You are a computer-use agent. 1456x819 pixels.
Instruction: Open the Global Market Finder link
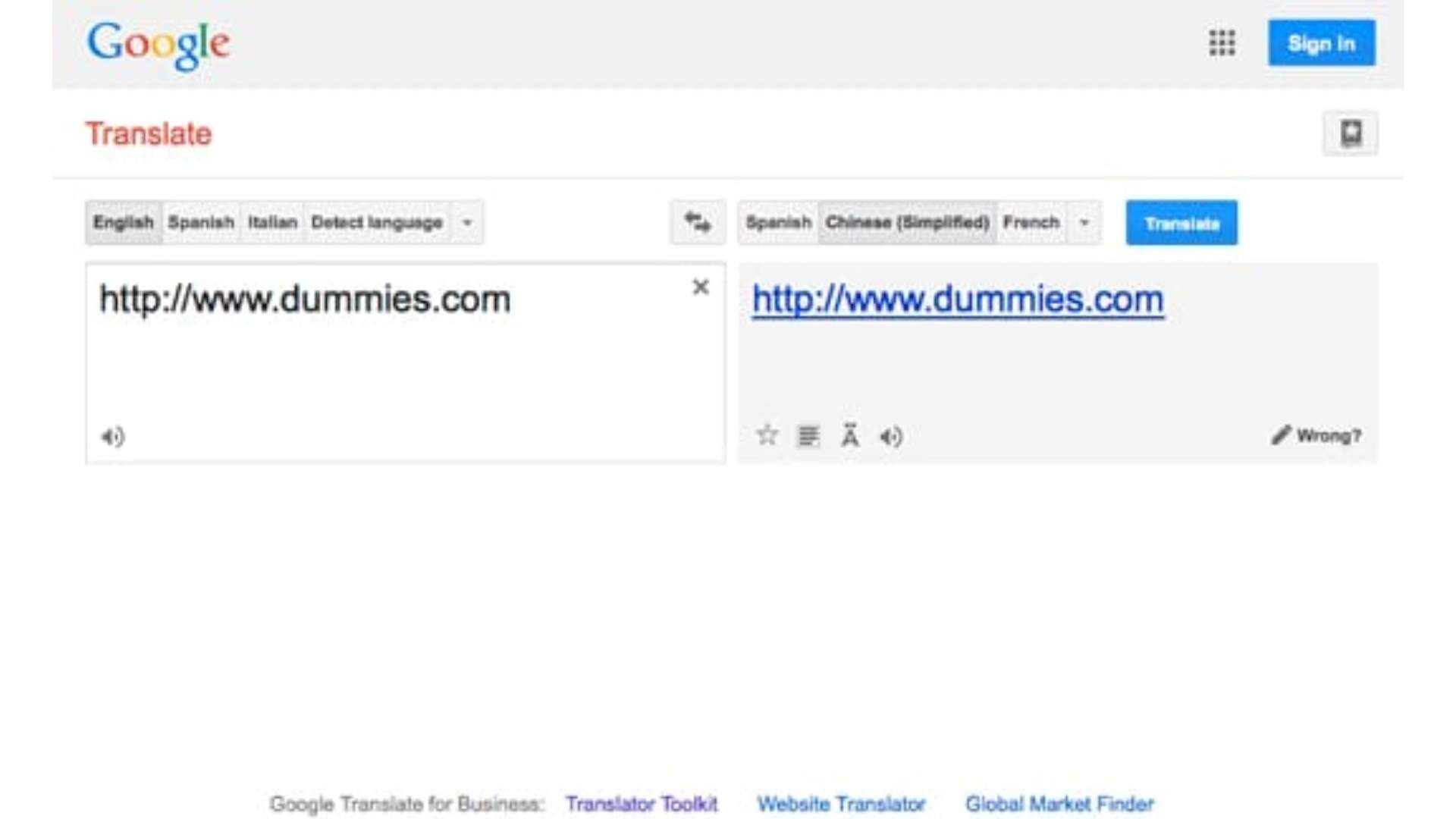(1059, 803)
